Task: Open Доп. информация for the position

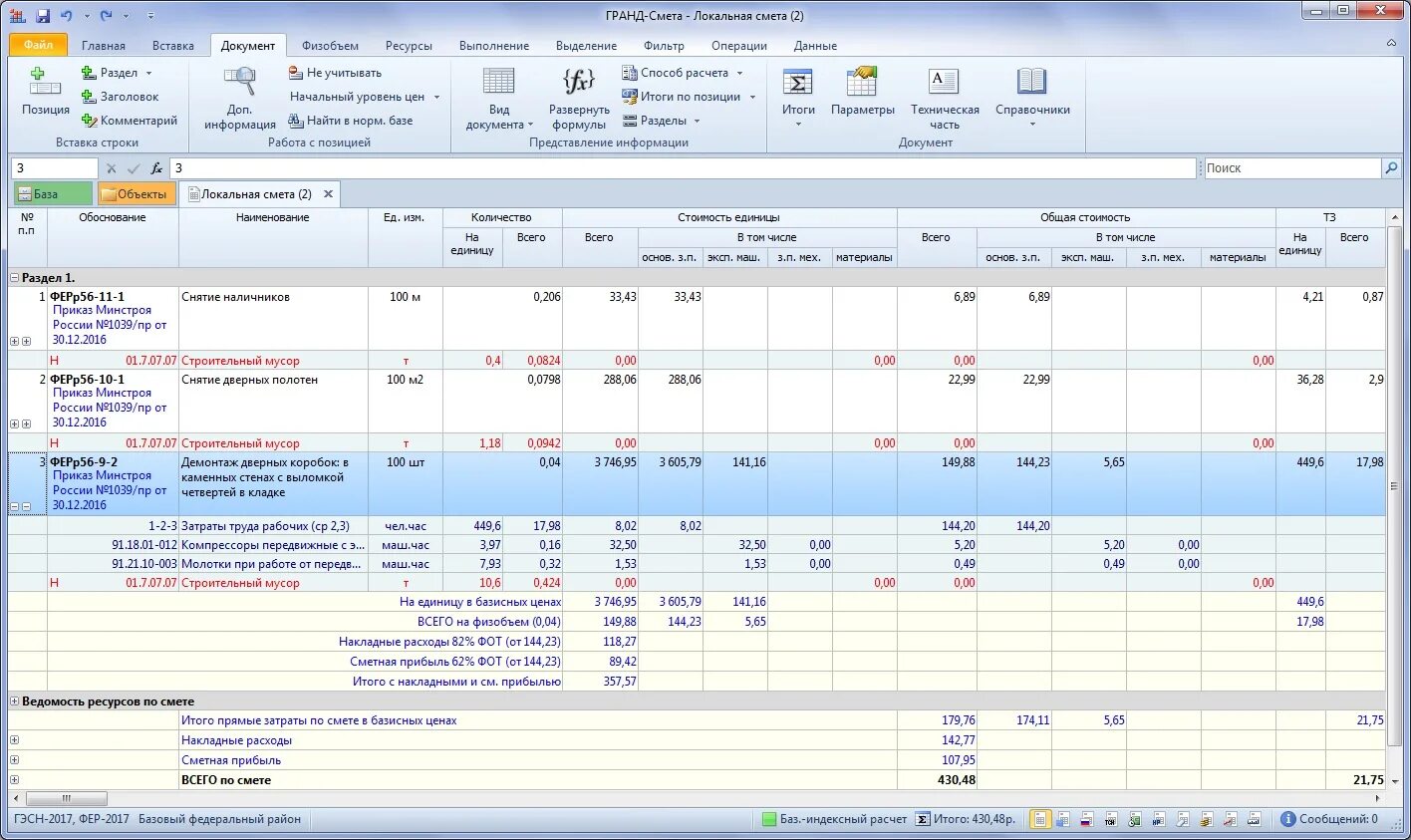Action: pyautogui.click(x=240, y=98)
